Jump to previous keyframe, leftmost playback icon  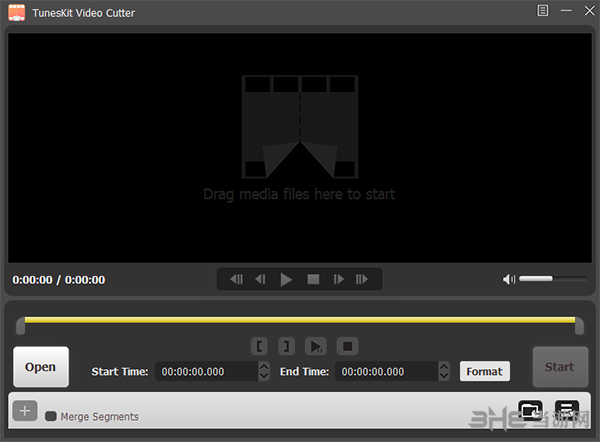pos(237,280)
